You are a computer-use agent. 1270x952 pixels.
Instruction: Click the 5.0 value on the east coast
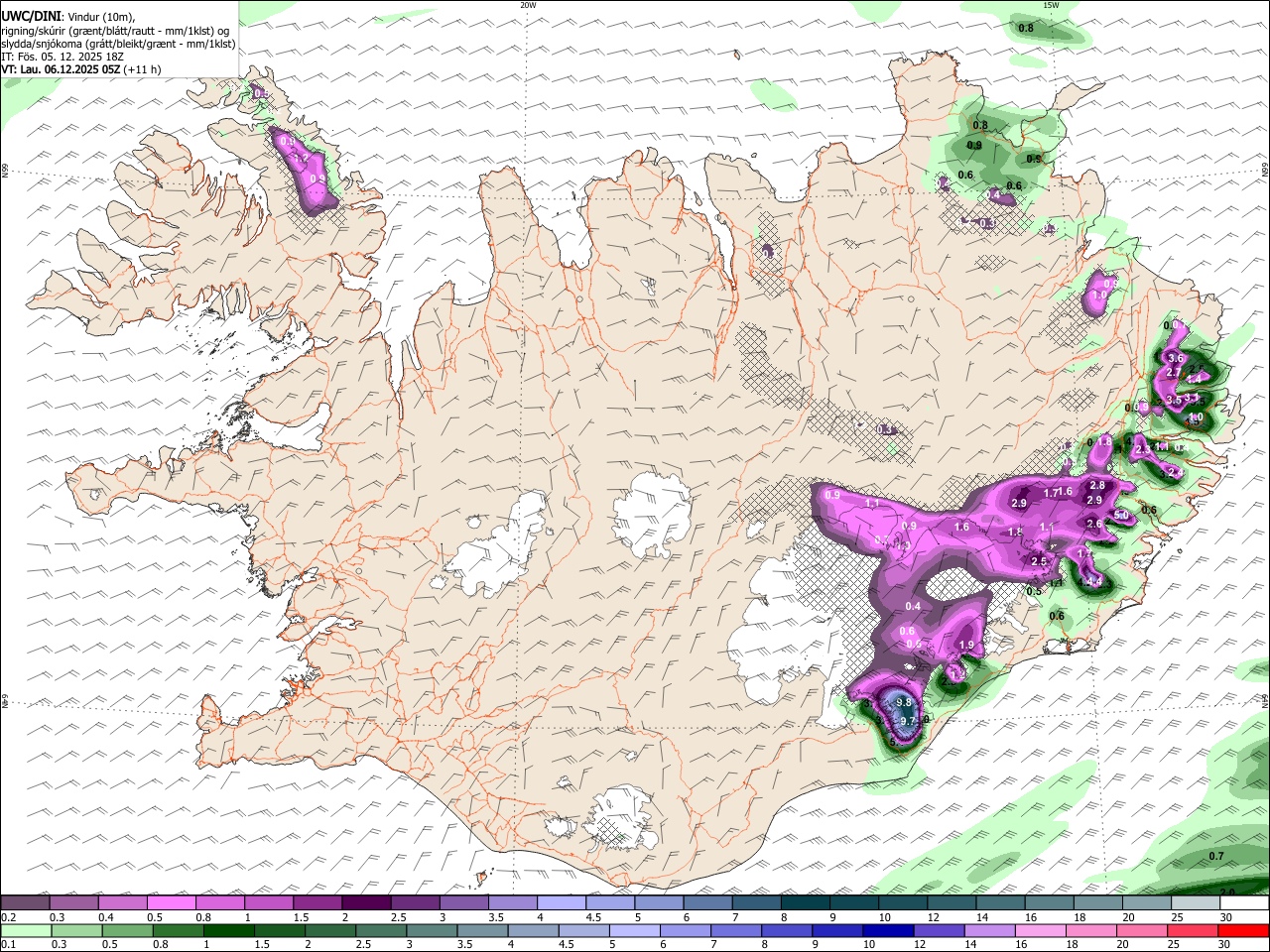1121,516
